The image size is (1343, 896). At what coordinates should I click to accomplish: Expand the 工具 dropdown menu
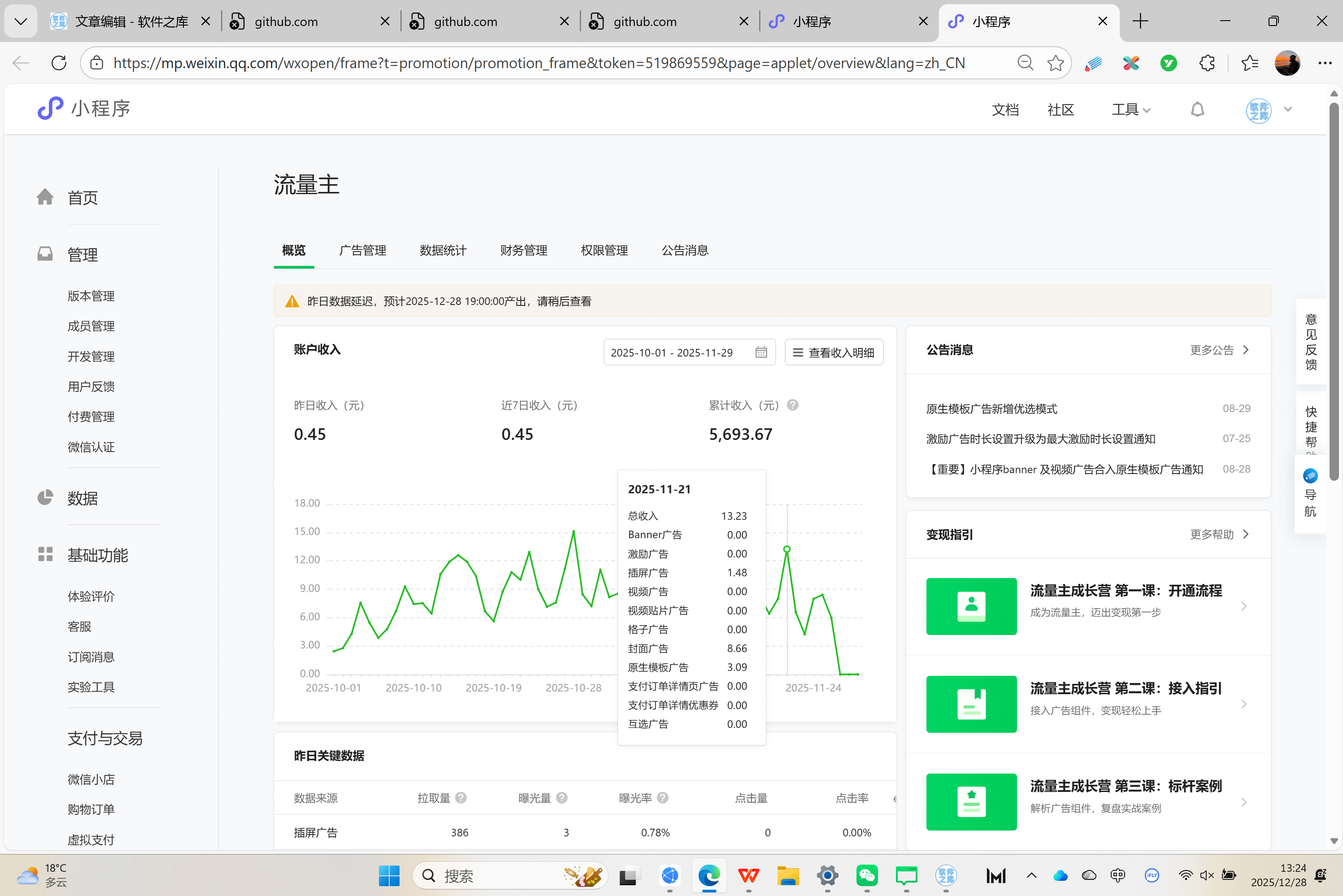click(x=1130, y=109)
